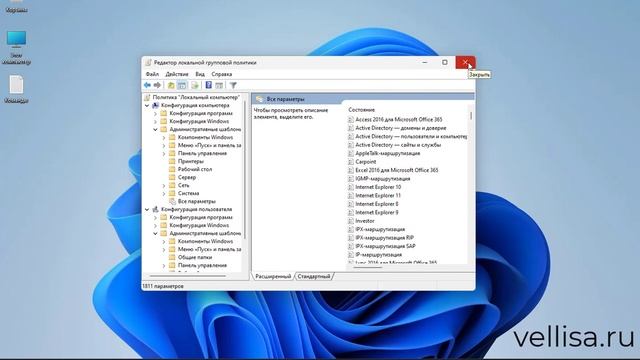
Task: Open the Справка menu
Action: tap(222, 74)
